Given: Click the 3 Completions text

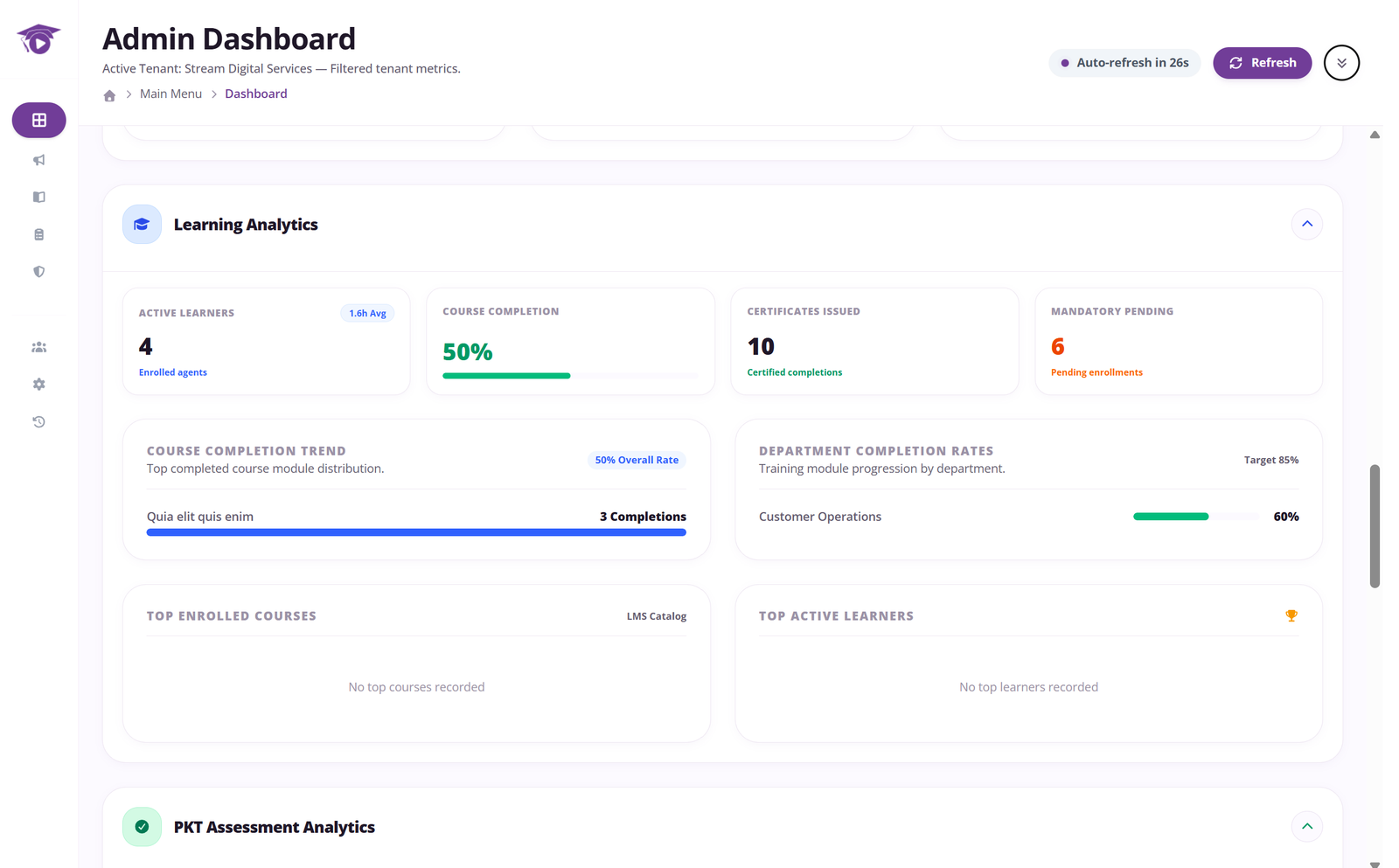Looking at the screenshot, I should click(x=643, y=517).
